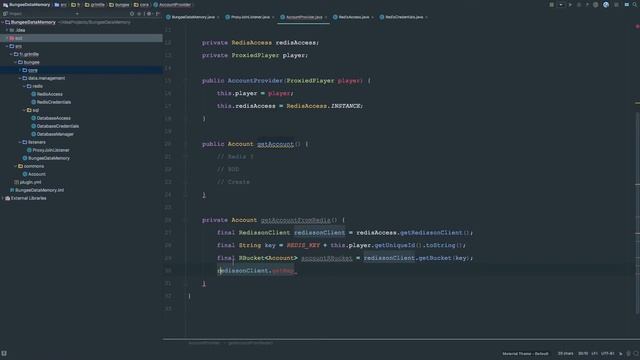
Task: Collapse the src folder
Action: (7, 46)
